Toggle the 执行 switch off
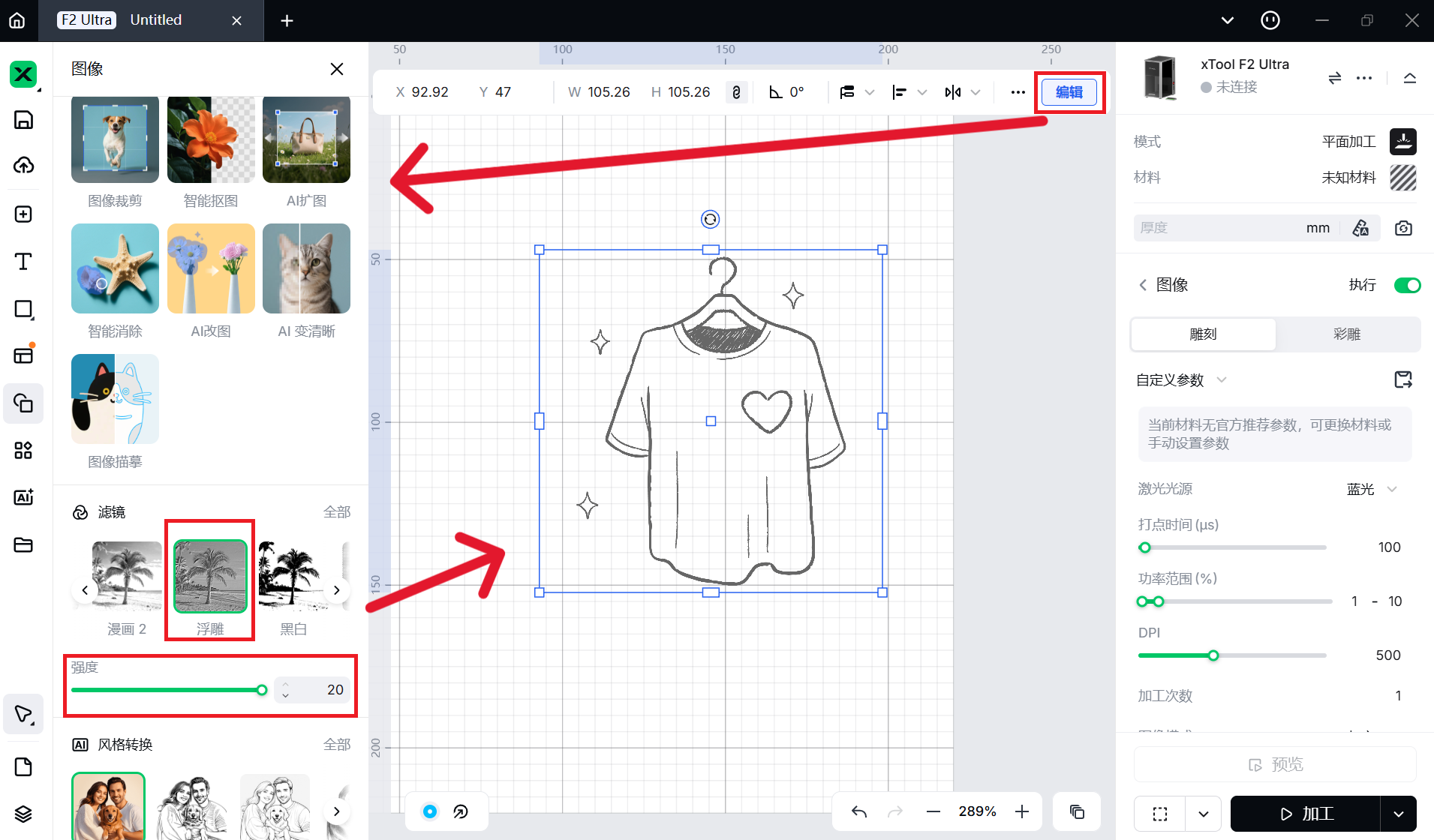 pos(1407,285)
